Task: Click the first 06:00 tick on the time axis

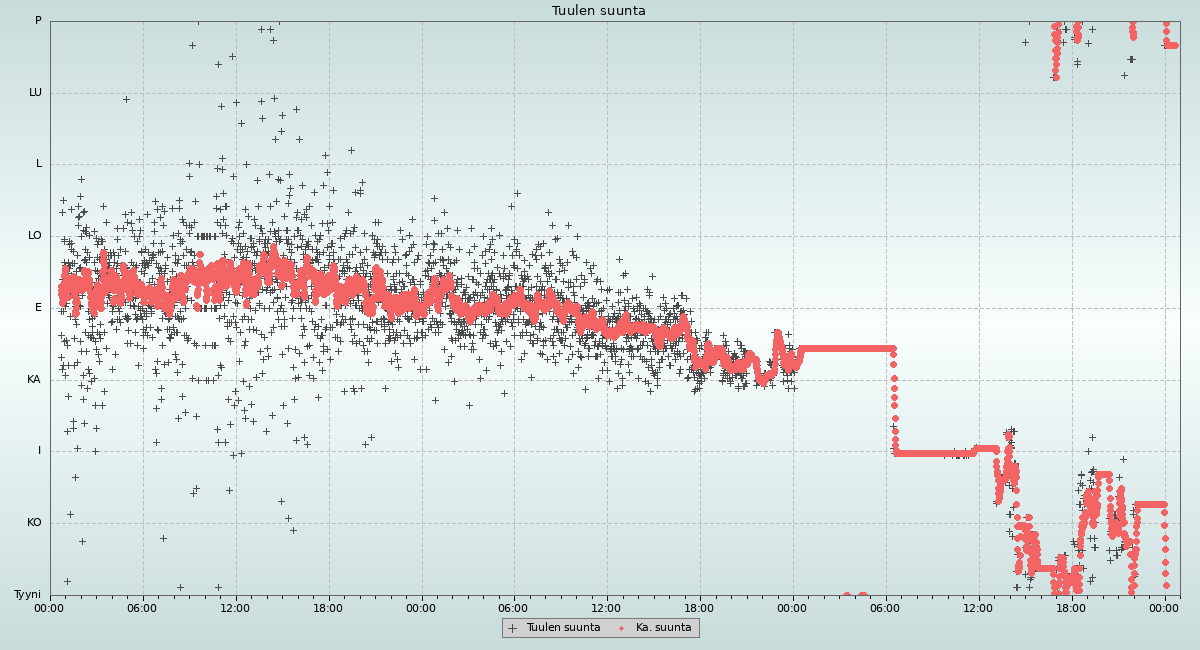Action: [x=142, y=608]
